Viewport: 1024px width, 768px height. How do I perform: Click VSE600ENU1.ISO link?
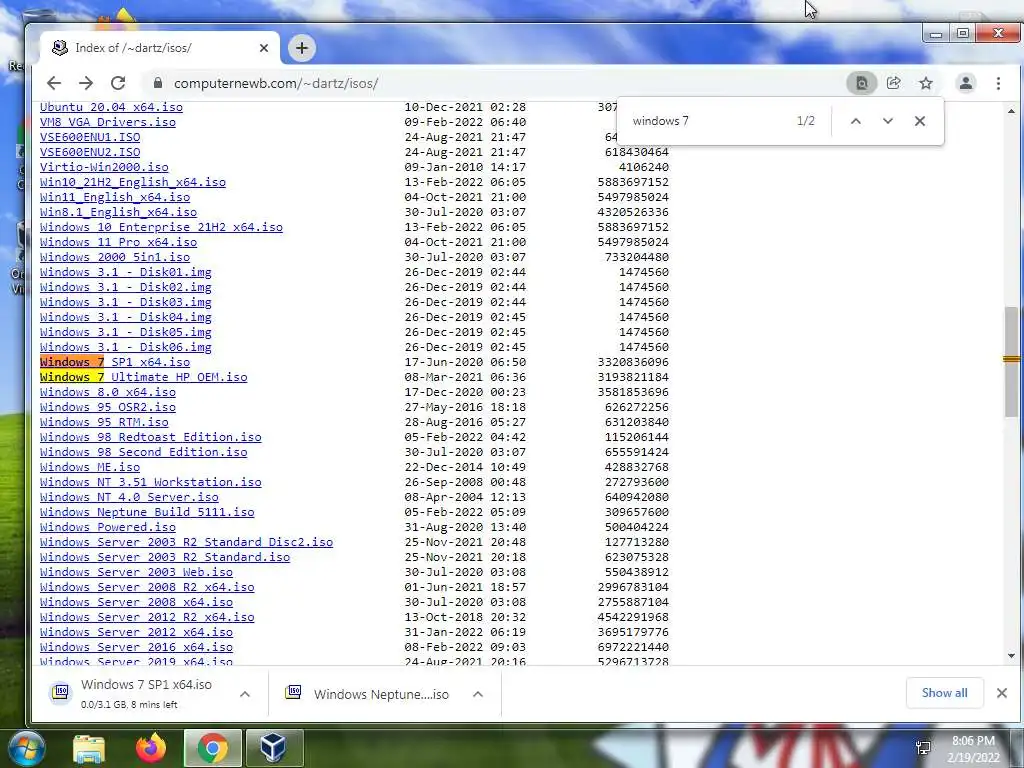90,137
